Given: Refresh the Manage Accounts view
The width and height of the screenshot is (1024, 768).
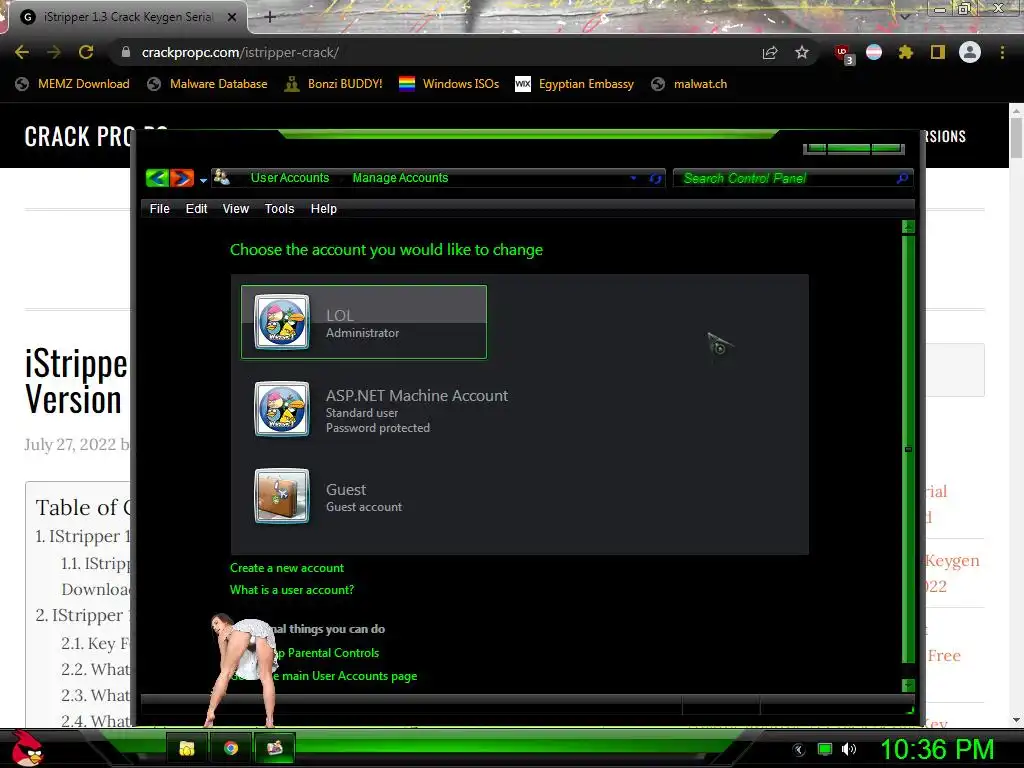Looking at the screenshot, I should (656, 178).
